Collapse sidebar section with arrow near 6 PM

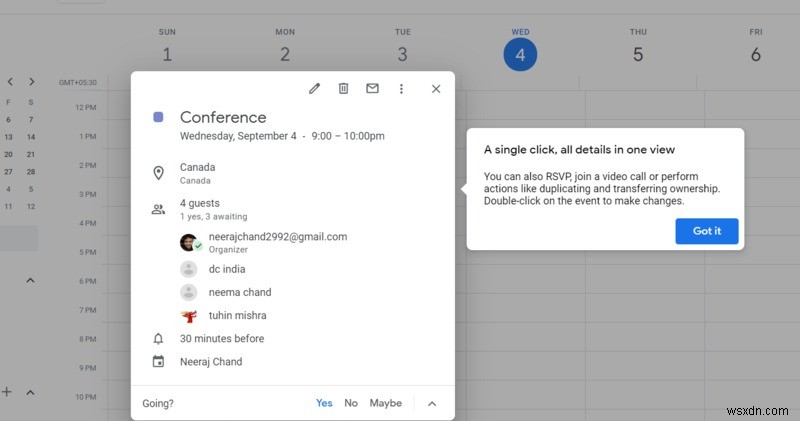[31, 280]
